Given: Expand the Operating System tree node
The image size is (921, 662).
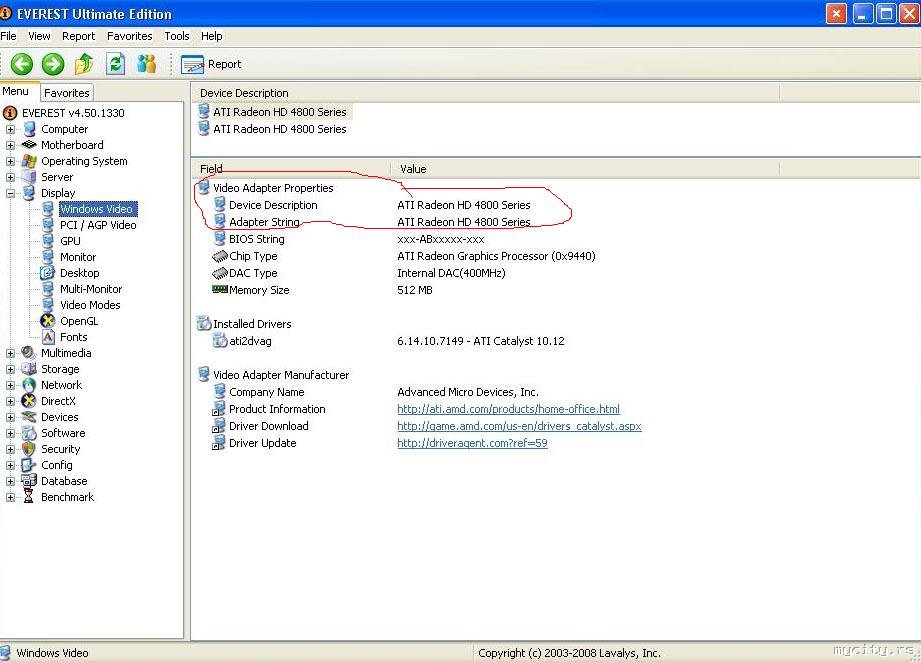Looking at the screenshot, I should [10, 161].
